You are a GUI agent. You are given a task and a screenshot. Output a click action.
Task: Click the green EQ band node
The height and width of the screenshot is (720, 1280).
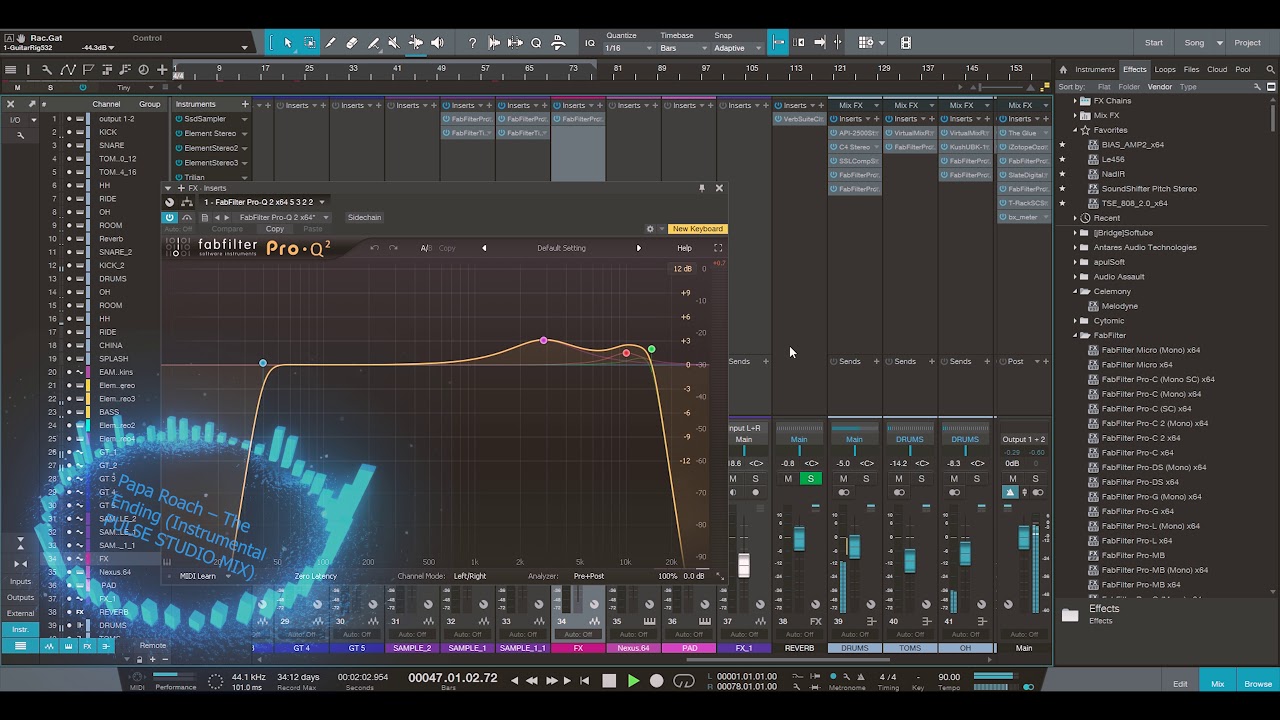[651, 349]
